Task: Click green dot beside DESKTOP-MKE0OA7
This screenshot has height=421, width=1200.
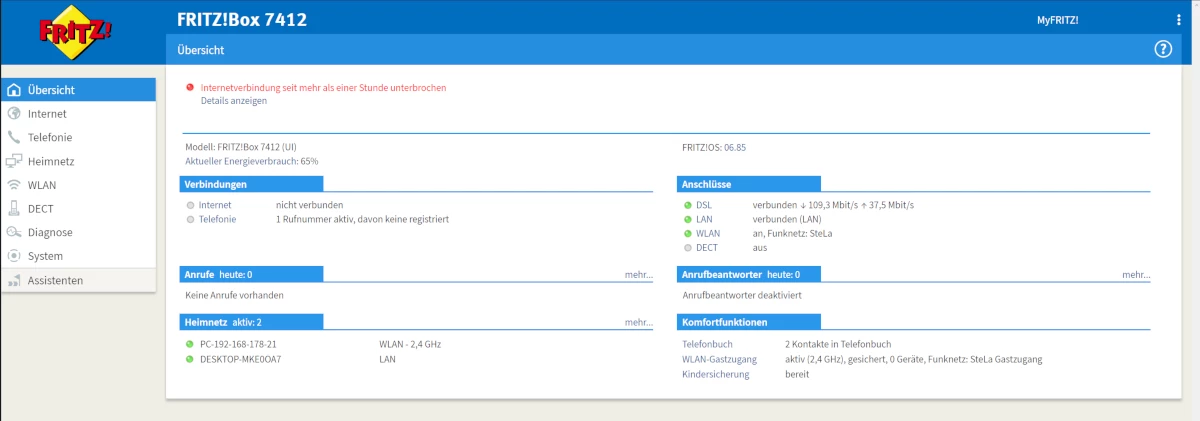Action: 190,358
